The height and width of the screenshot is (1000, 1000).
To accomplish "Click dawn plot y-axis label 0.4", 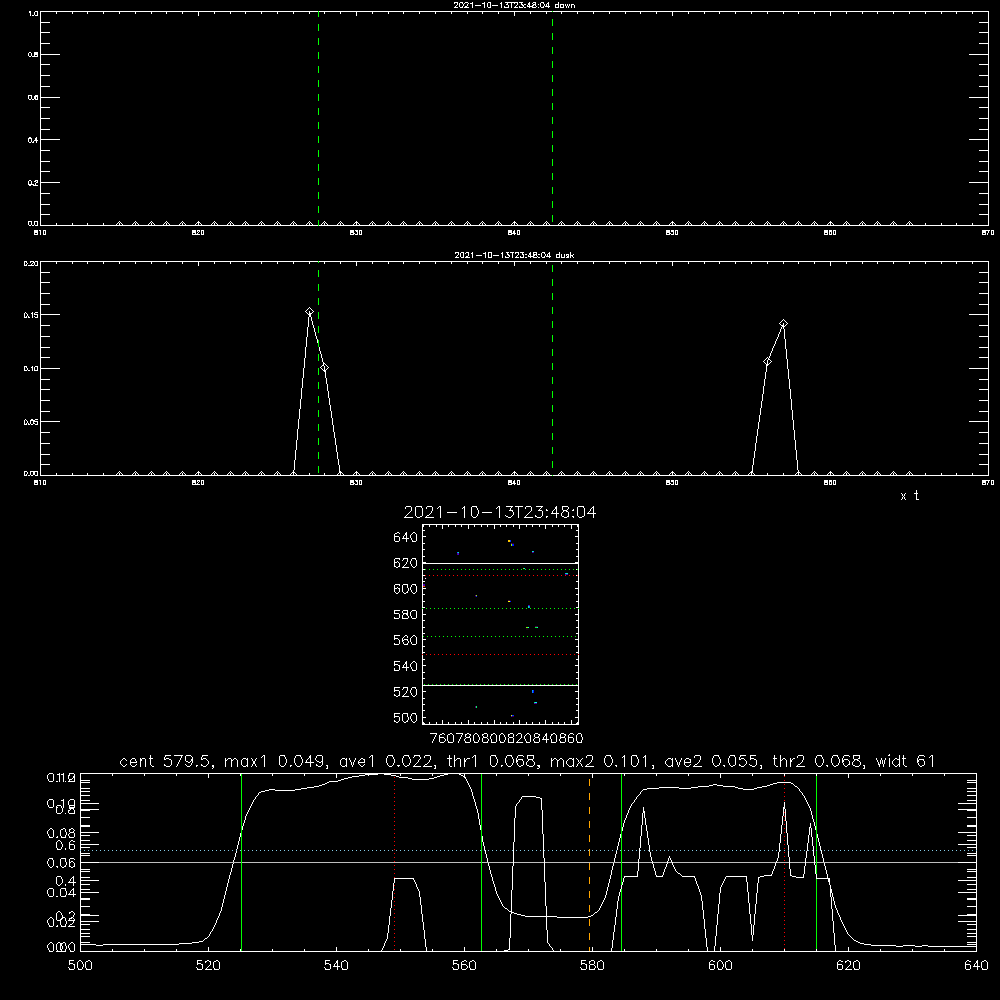I will 33,140.
